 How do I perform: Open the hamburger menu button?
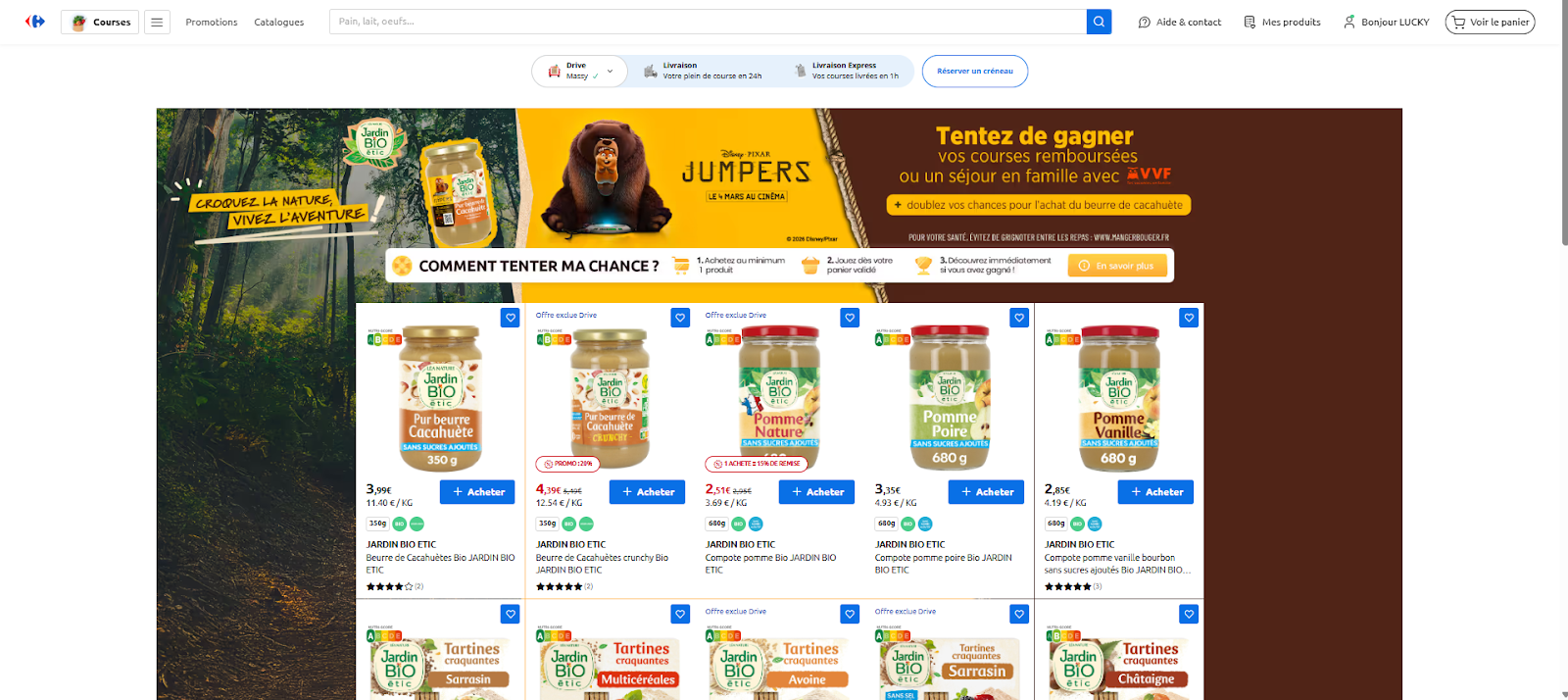[x=157, y=22]
